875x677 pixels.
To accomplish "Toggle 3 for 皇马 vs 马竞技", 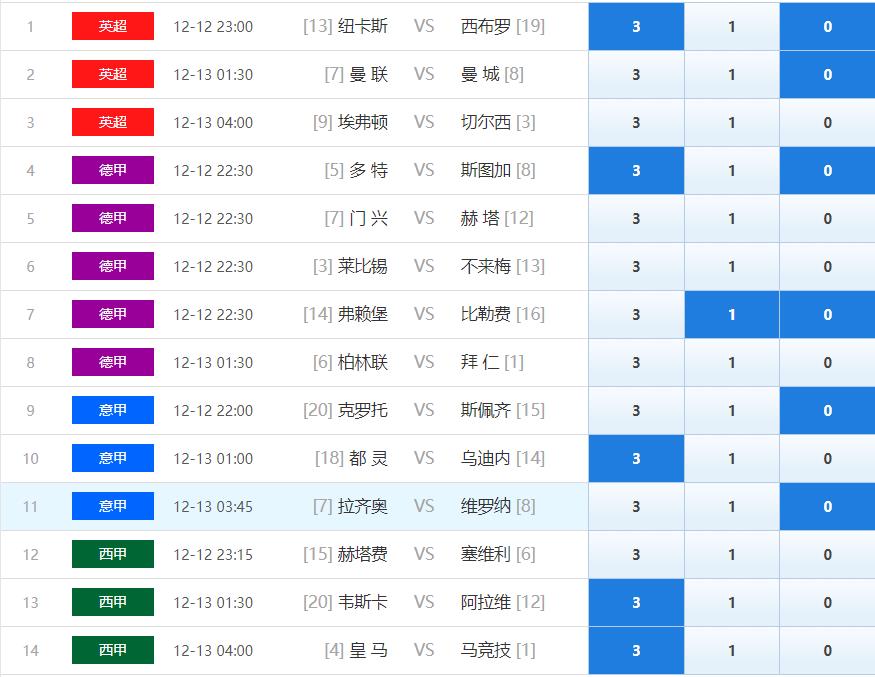I will coord(636,650).
